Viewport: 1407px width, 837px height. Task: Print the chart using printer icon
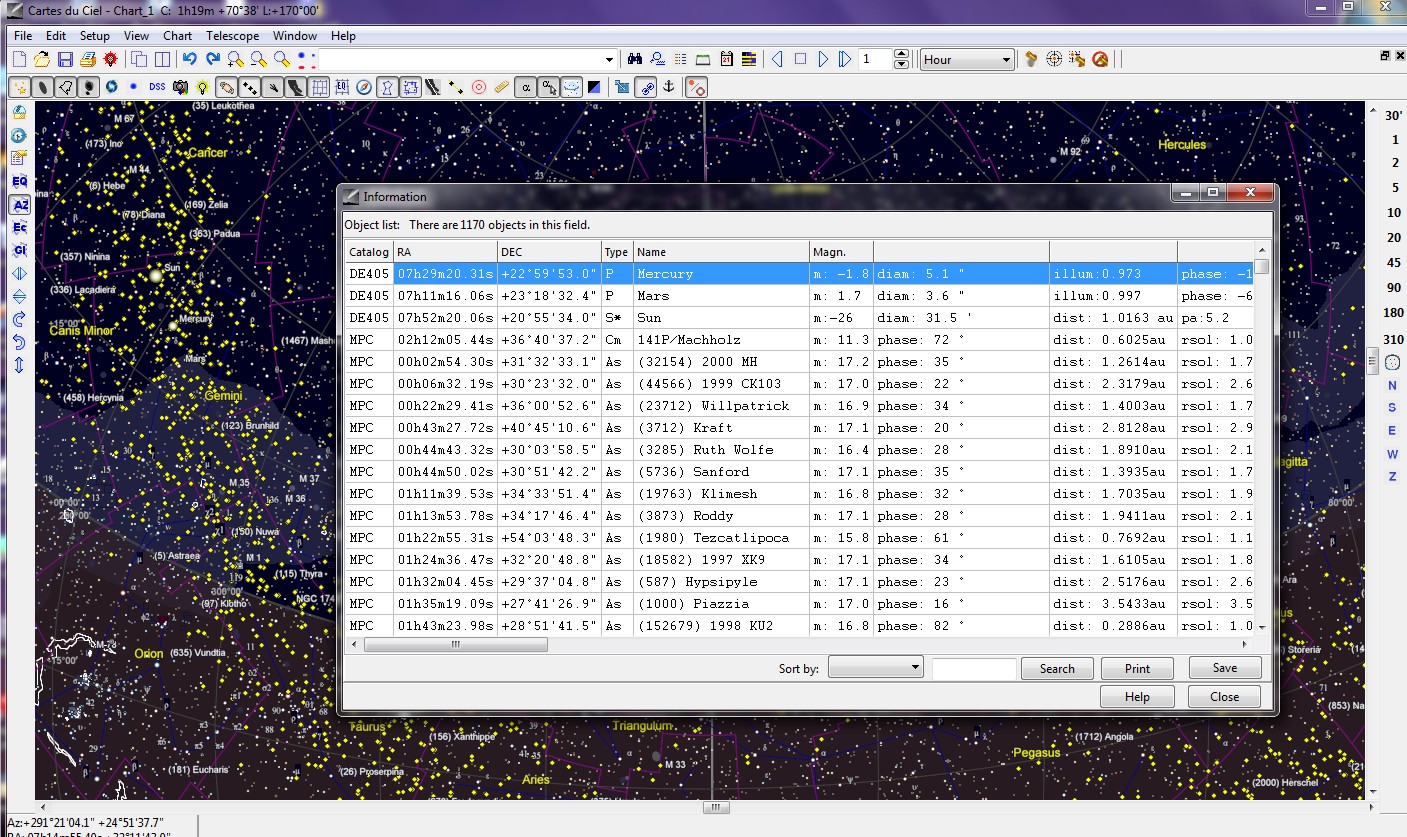(88, 59)
